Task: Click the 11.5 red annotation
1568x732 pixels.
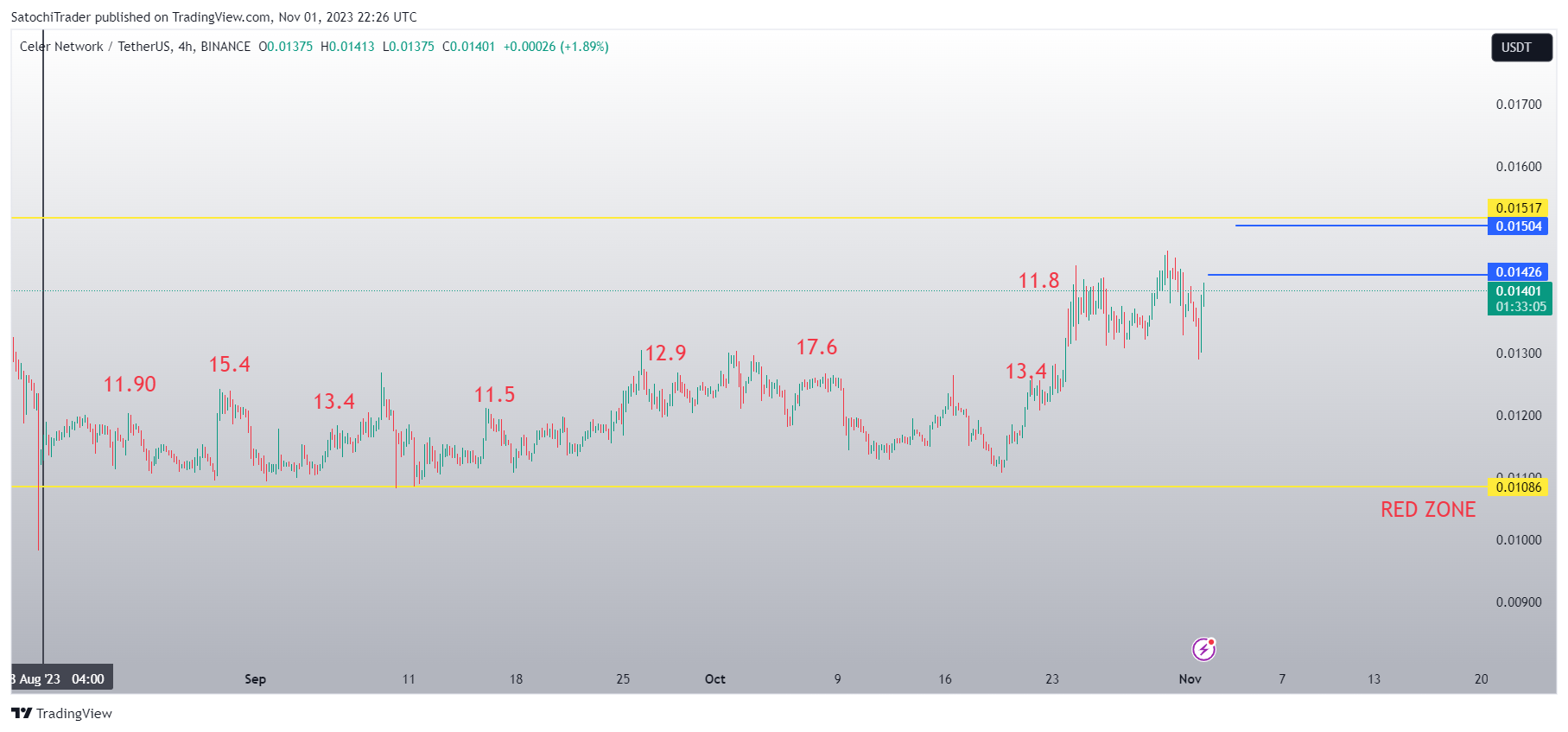Action: [x=494, y=395]
